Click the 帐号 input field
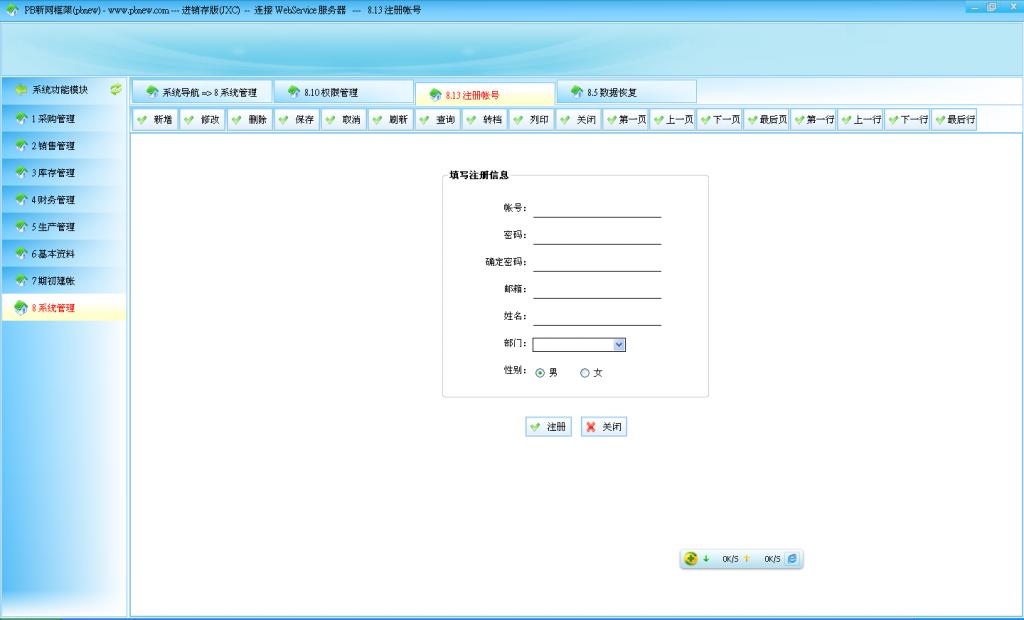 tap(597, 209)
